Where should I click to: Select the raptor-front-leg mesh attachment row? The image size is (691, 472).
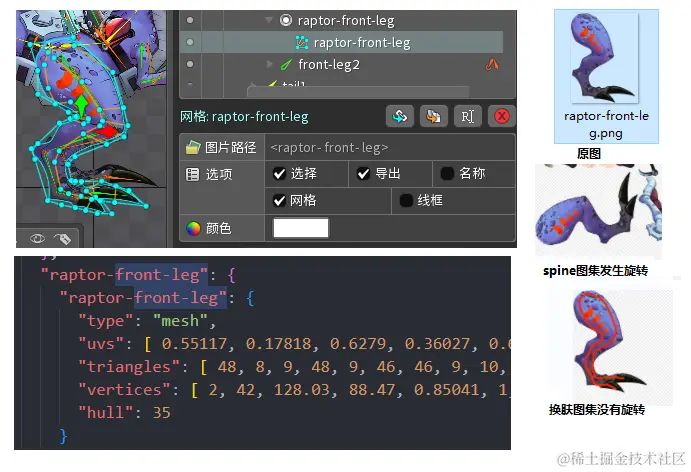[x=341, y=42]
